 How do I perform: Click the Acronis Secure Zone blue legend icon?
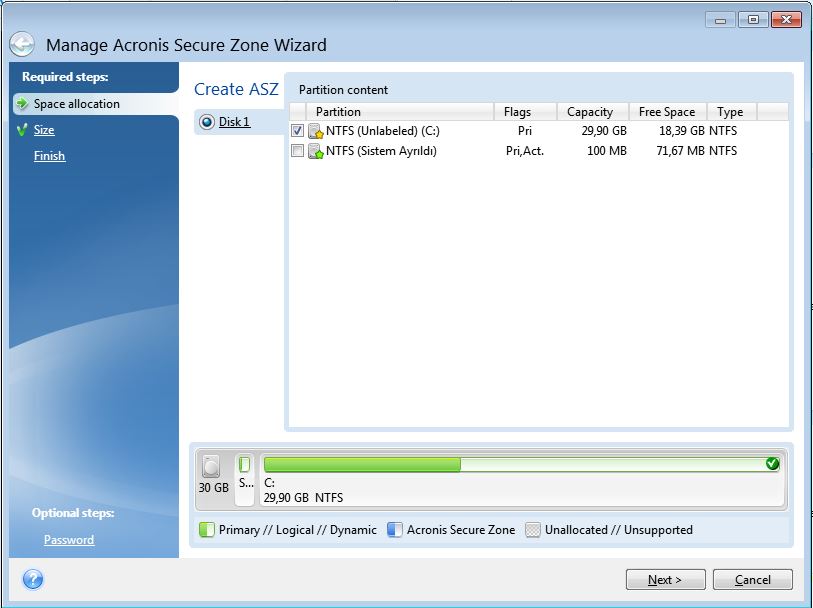[x=395, y=530]
